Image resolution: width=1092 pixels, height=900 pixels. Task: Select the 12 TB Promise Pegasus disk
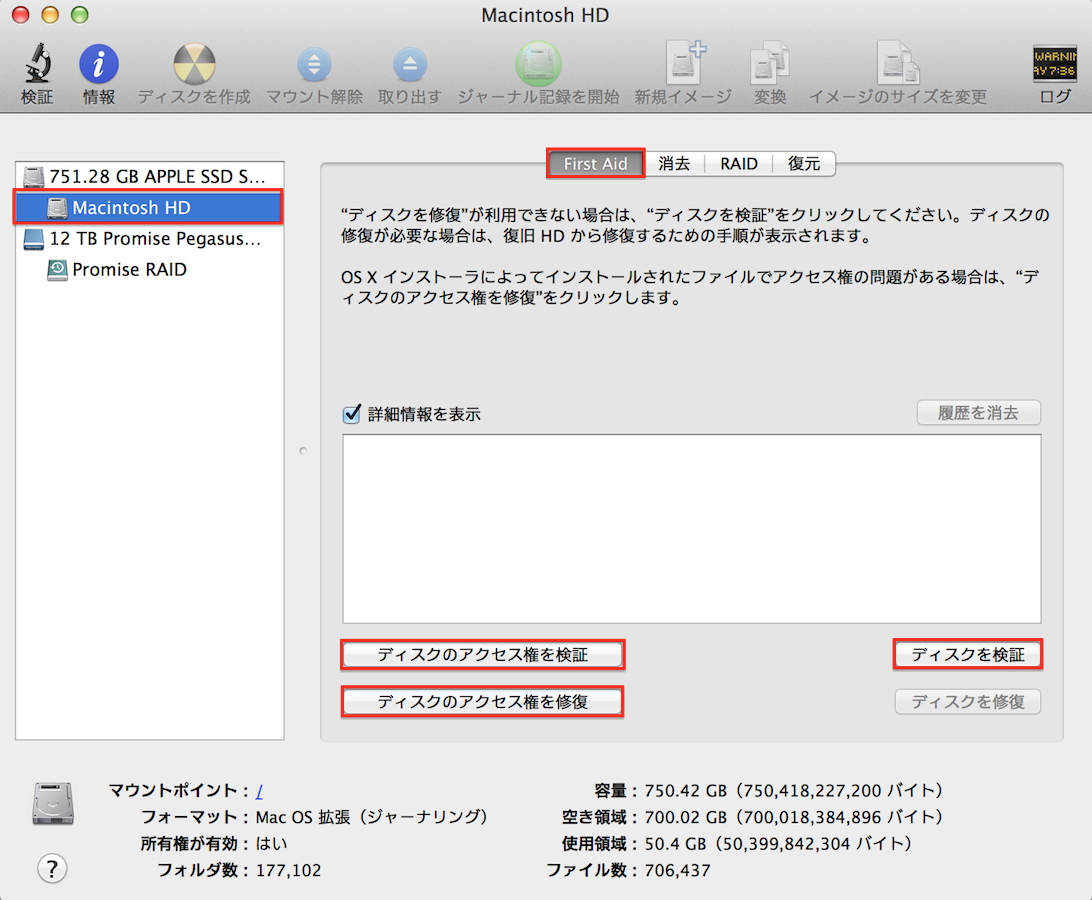(x=149, y=239)
